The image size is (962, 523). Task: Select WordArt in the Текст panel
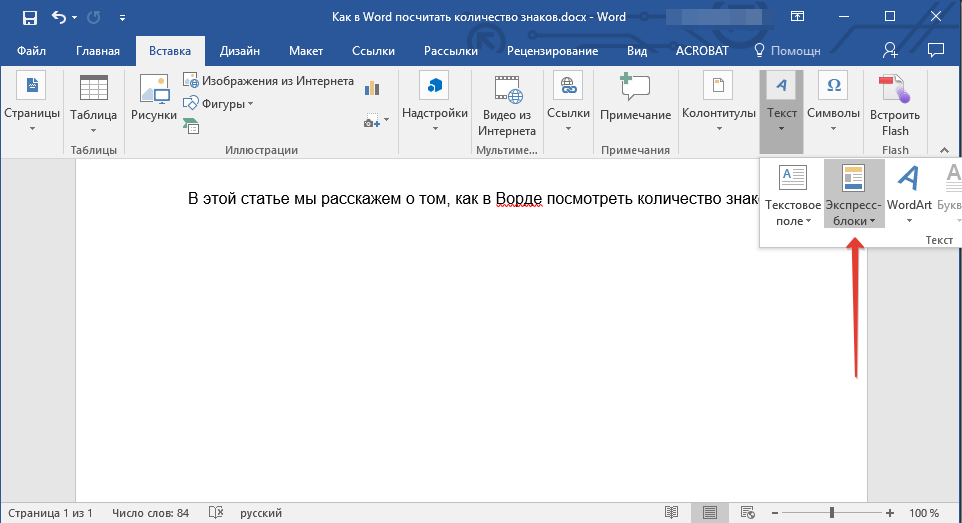(909, 192)
